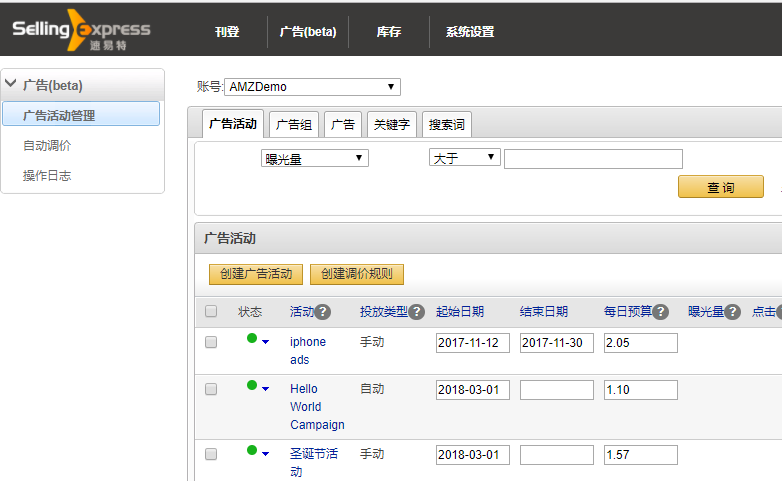Click the 曝光量 column header text
782x481 pixels.
(706, 312)
